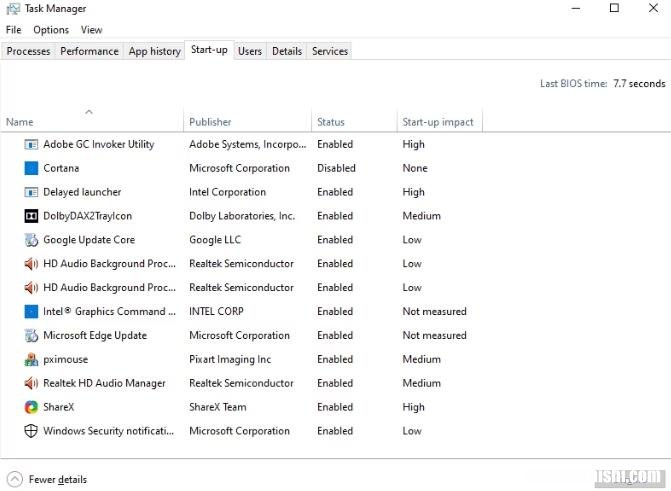Screen dimensions: 671x491
Task: Sort by the Name column header
Action: 92,122
